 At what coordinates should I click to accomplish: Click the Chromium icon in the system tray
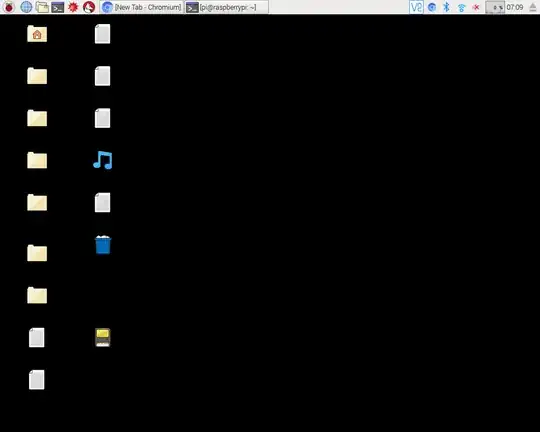pos(432,7)
